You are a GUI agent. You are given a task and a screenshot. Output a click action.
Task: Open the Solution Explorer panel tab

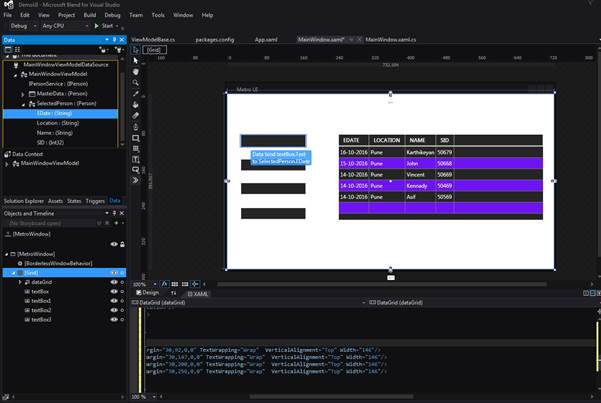pyautogui.click(x=23, y=201)
